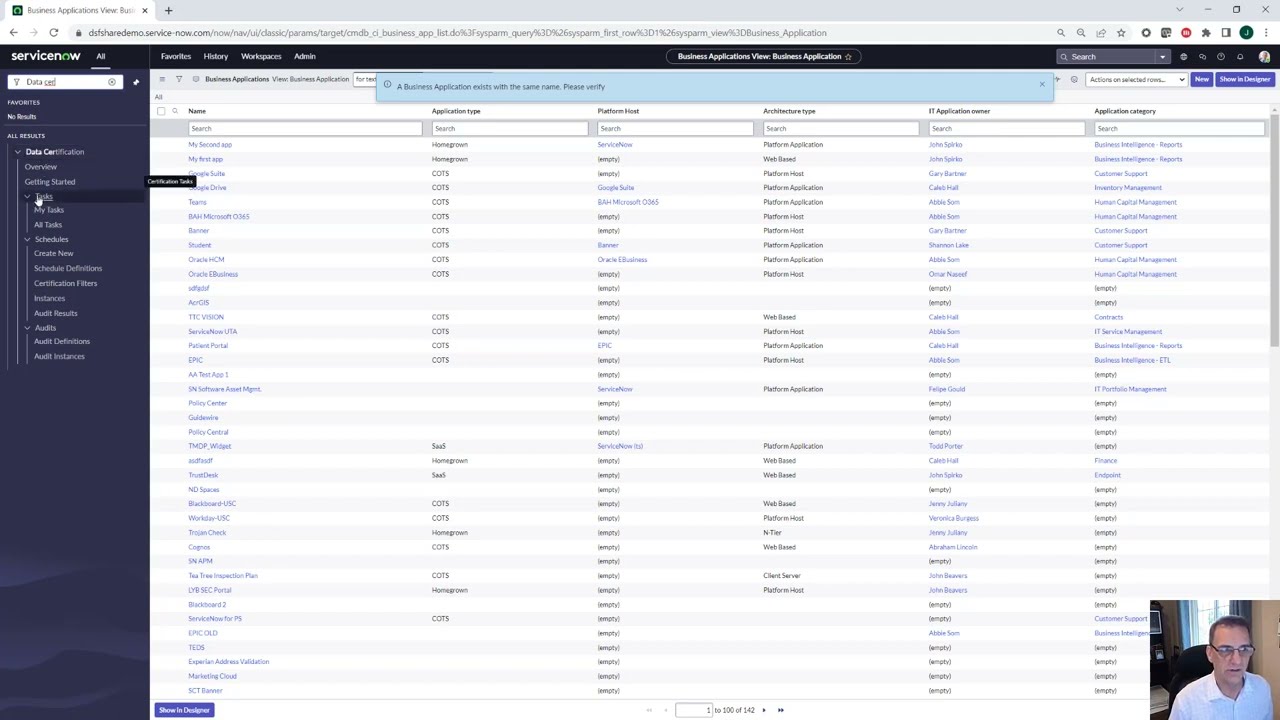Open the Admin menu
The width and height of the screenshot is (1280, 720).
305,56
